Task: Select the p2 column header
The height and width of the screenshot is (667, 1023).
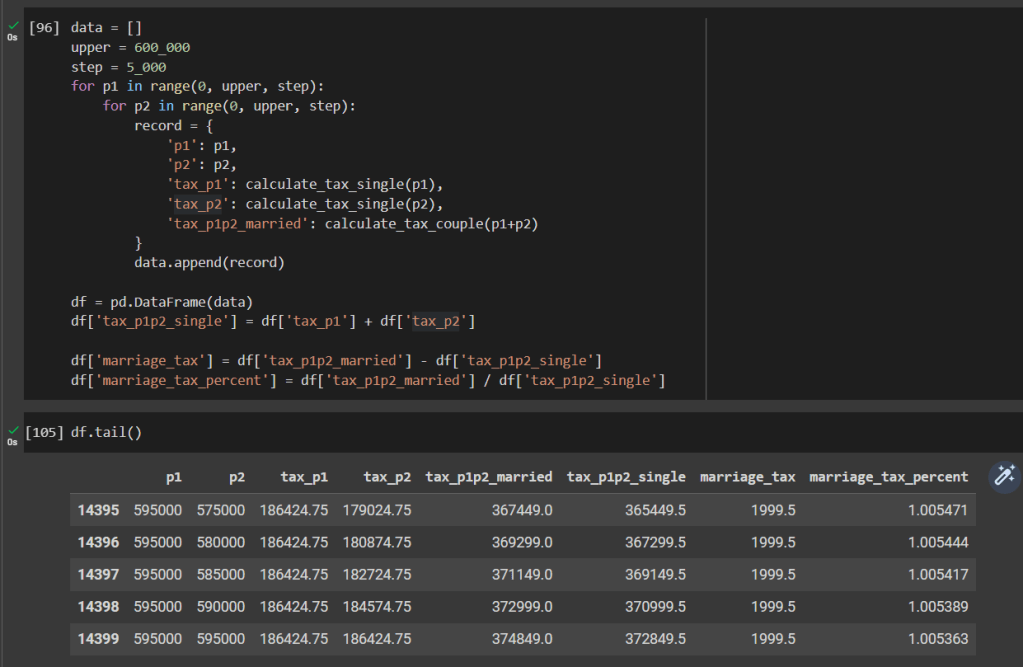Action: tap(236, 477)
